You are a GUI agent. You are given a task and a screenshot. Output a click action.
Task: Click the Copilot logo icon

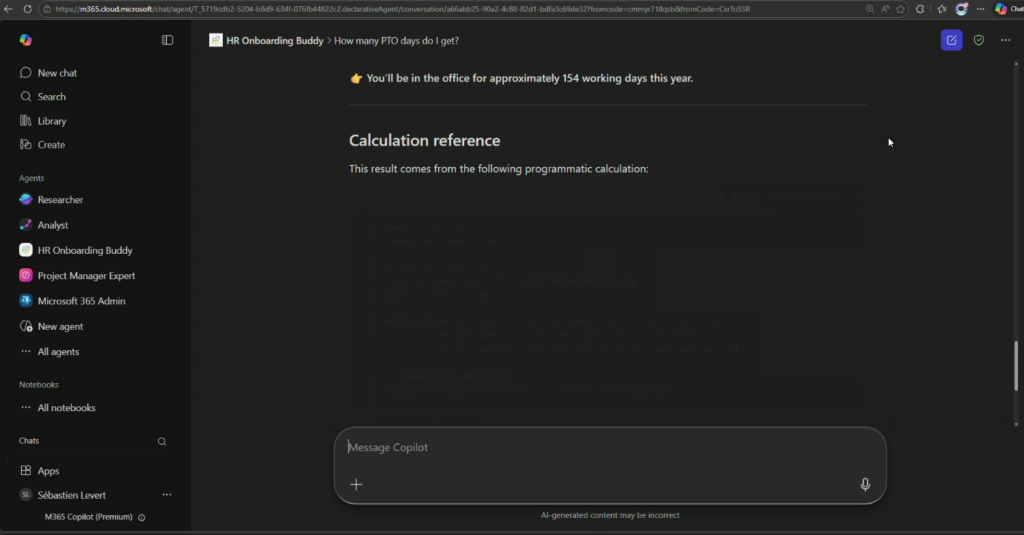[25, 40]
